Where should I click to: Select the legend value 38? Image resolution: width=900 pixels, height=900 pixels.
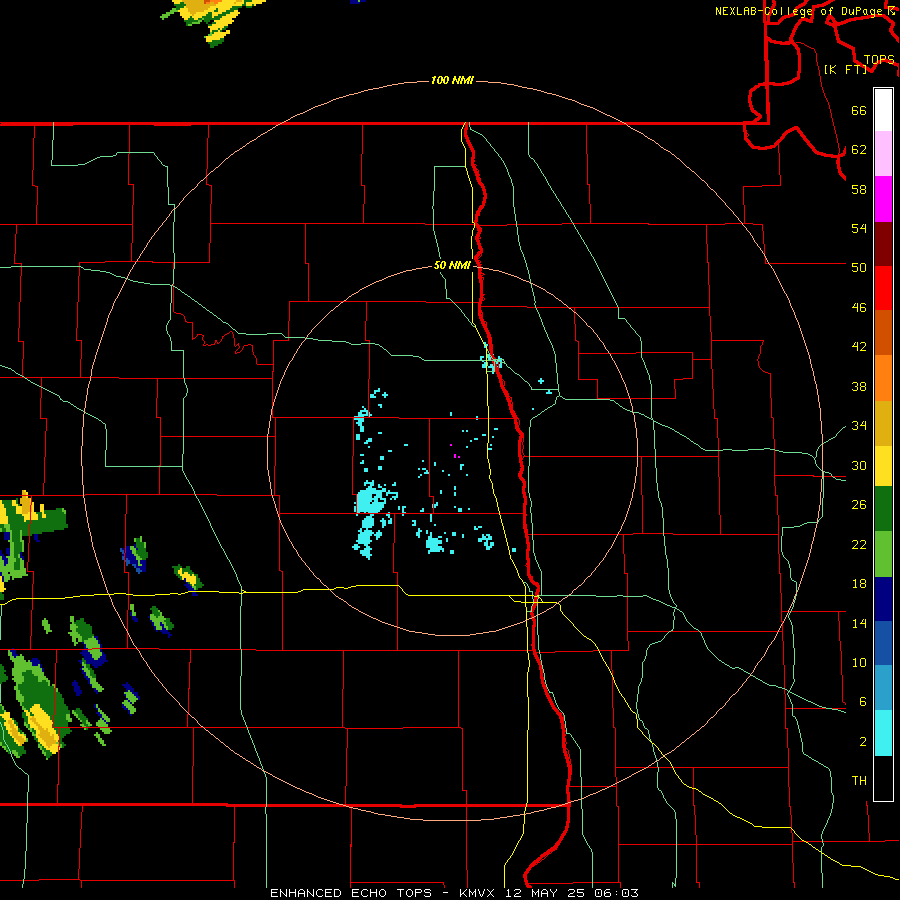pos(859,387)
